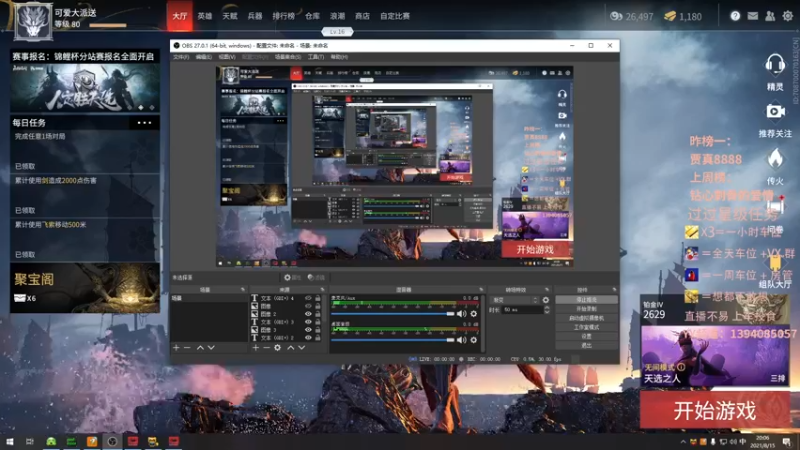Toggle the lock of 文本 (GDI+) 4 source
Image resolution: width=800 pixels, height=450 pixels.
(x=318, y=298)
